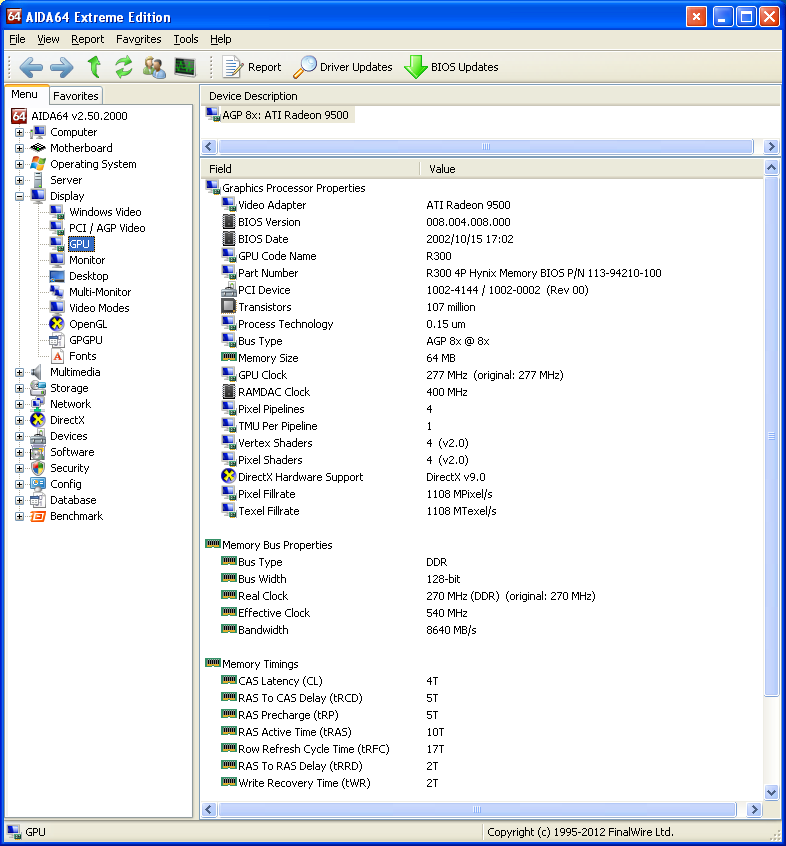This screenshot has height=846, width=786.
Task: Expand the Storage tree node
Action: click(19, 388)
